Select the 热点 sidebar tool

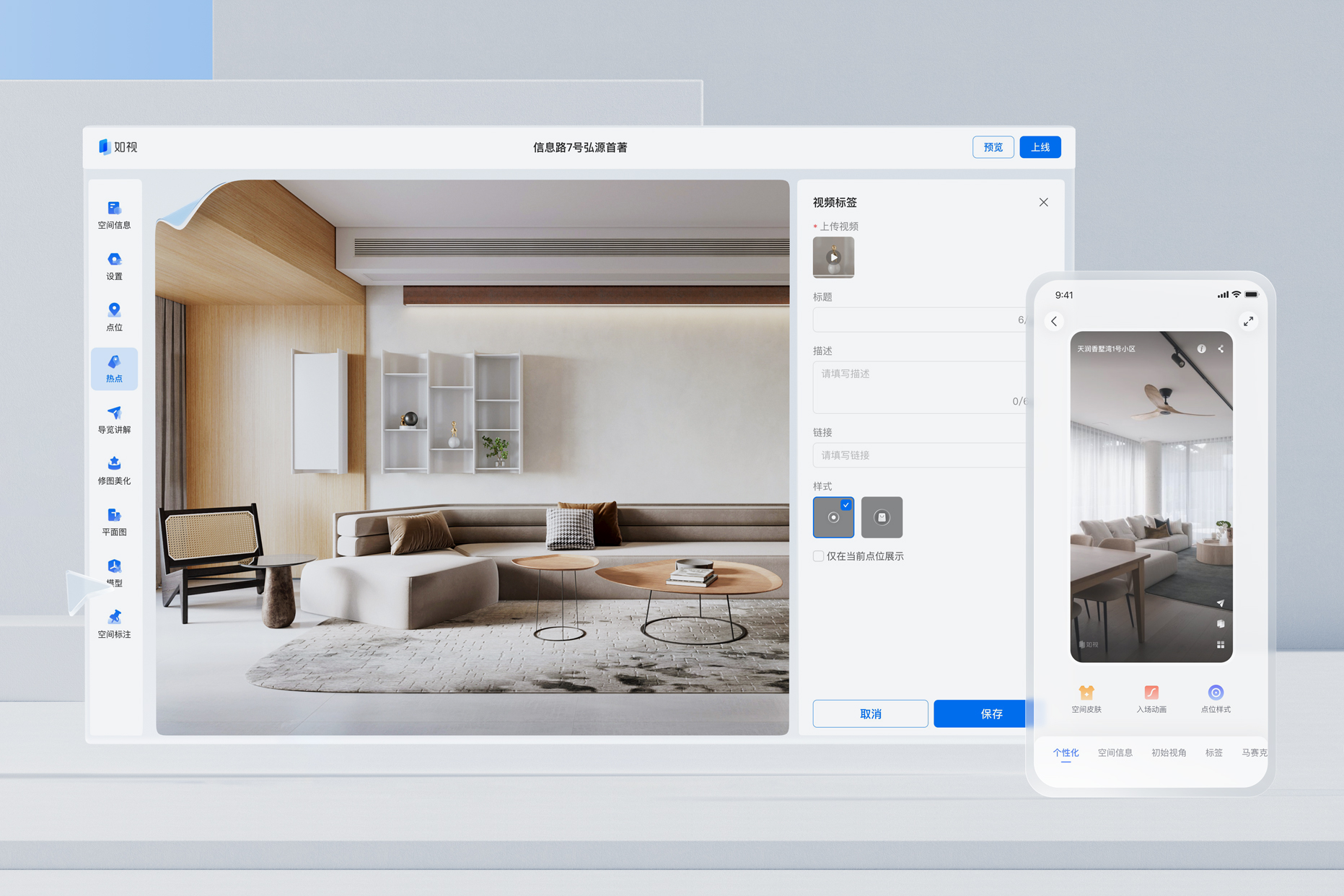click(114, 369)
